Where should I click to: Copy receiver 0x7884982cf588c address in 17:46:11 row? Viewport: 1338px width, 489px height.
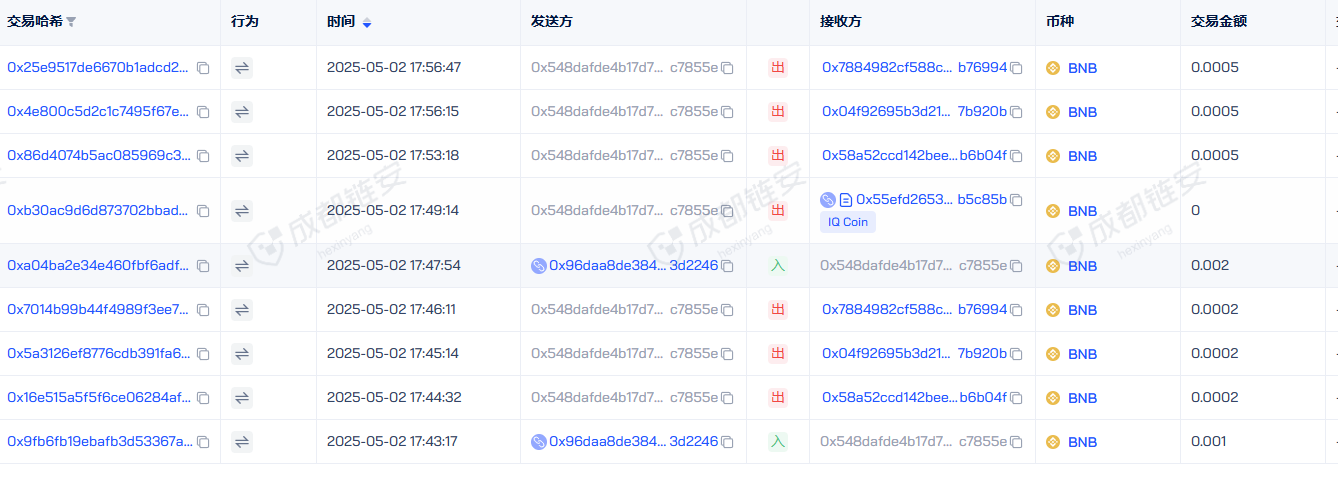coord(1016,310)
